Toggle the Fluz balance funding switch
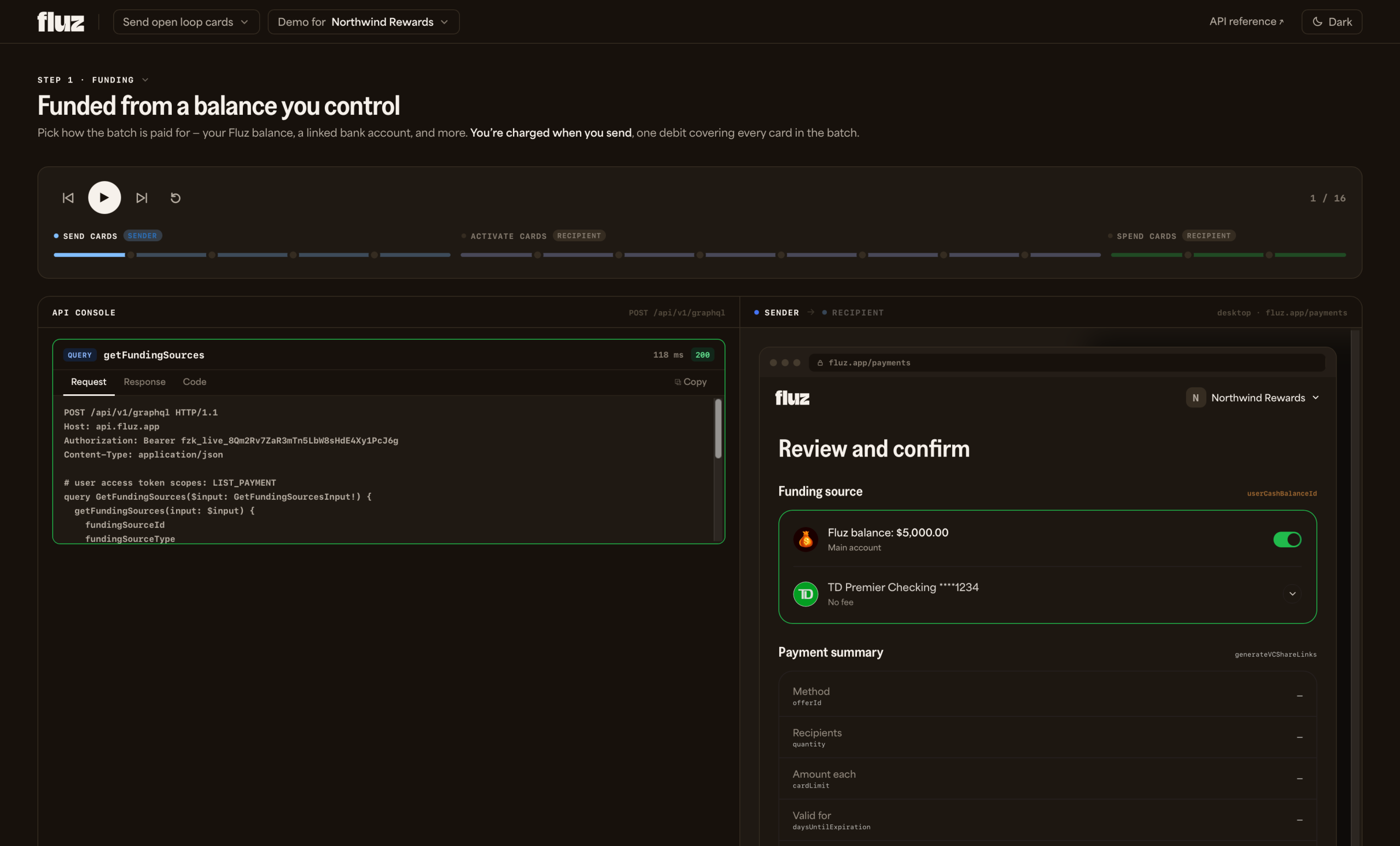Viewport: 1400px width, 846px height. pyautogui.click(x=1287, y=539)
